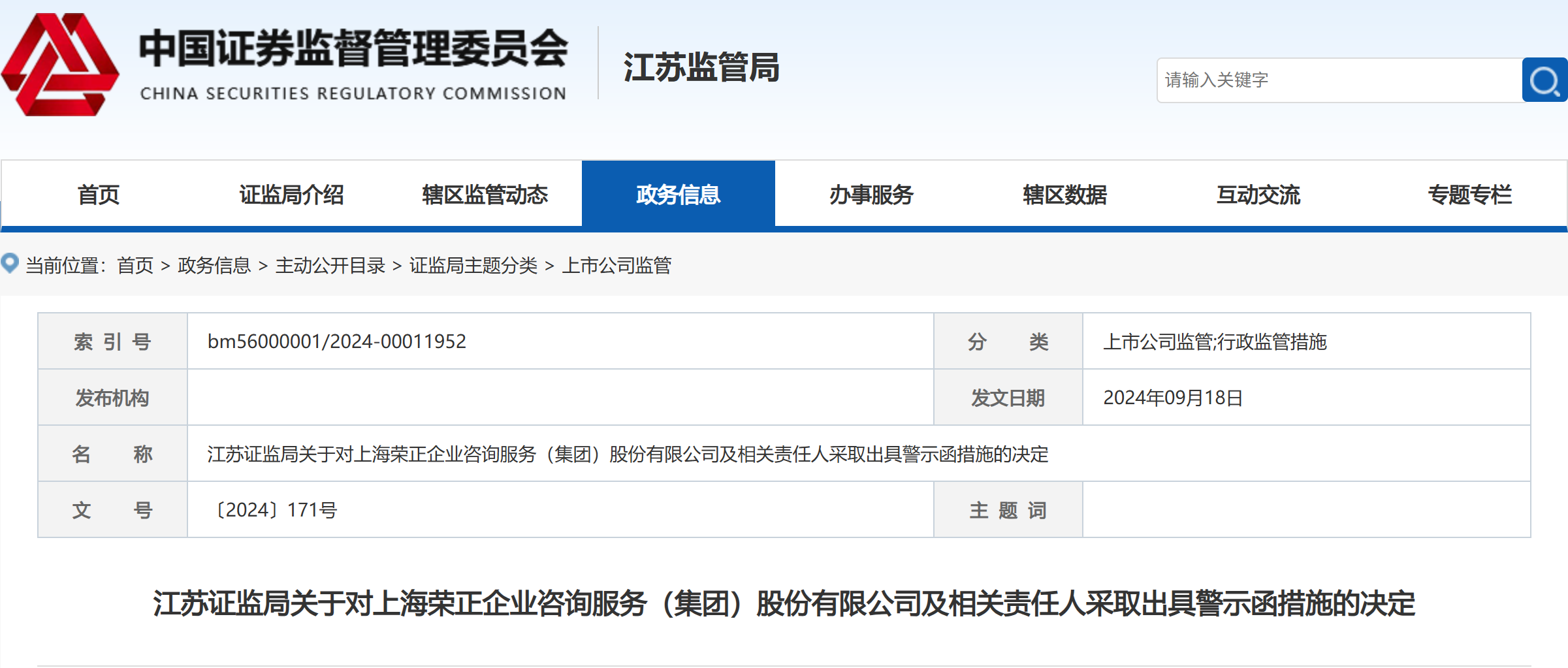
Task: Open the 专题专栏 navigation tab
Action: [x=1469, y=195]
